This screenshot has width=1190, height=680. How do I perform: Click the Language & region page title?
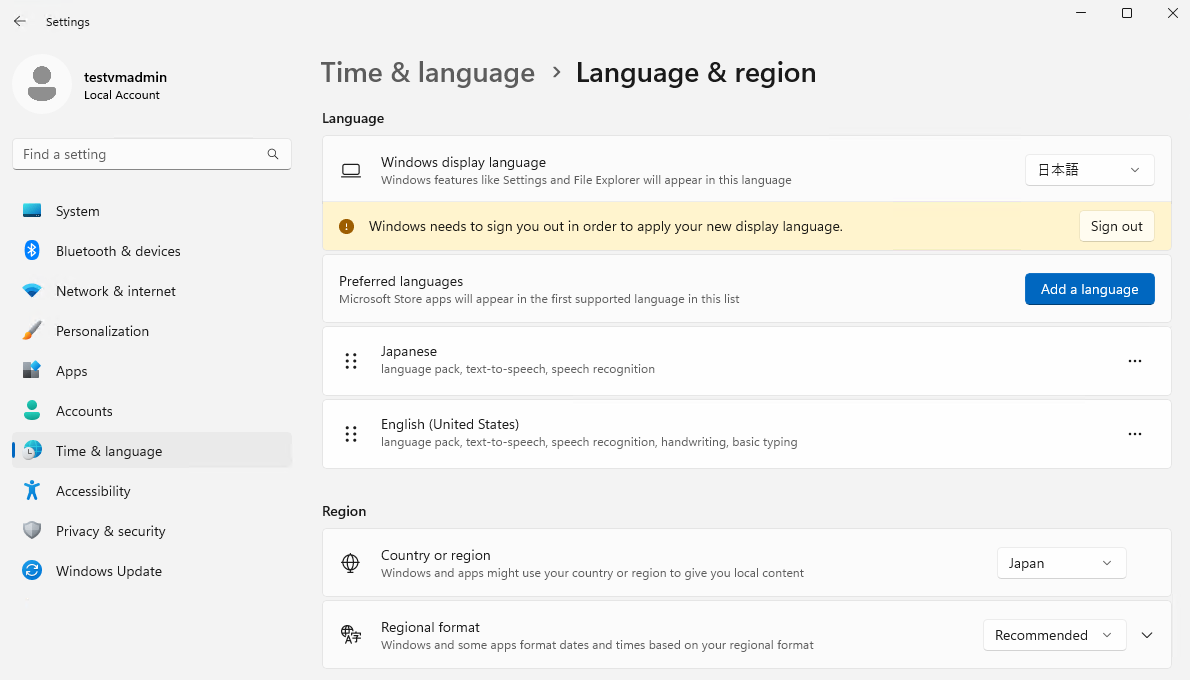(x=696, y=73)
